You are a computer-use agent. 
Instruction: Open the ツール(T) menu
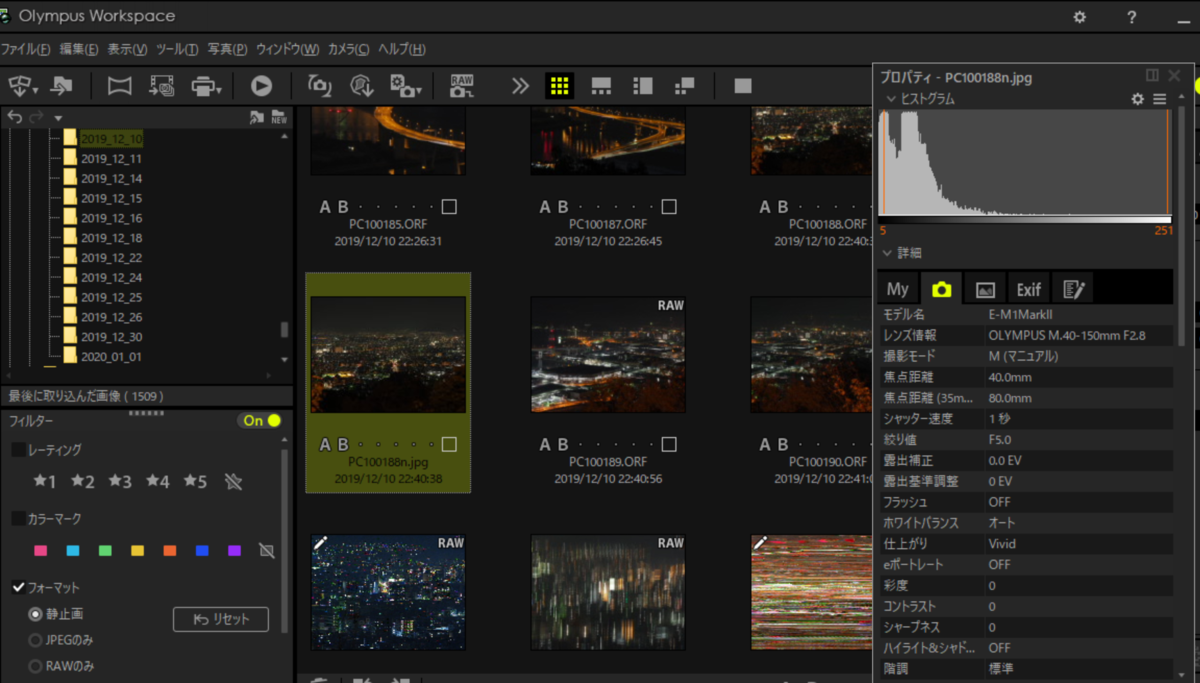point(177,49)
